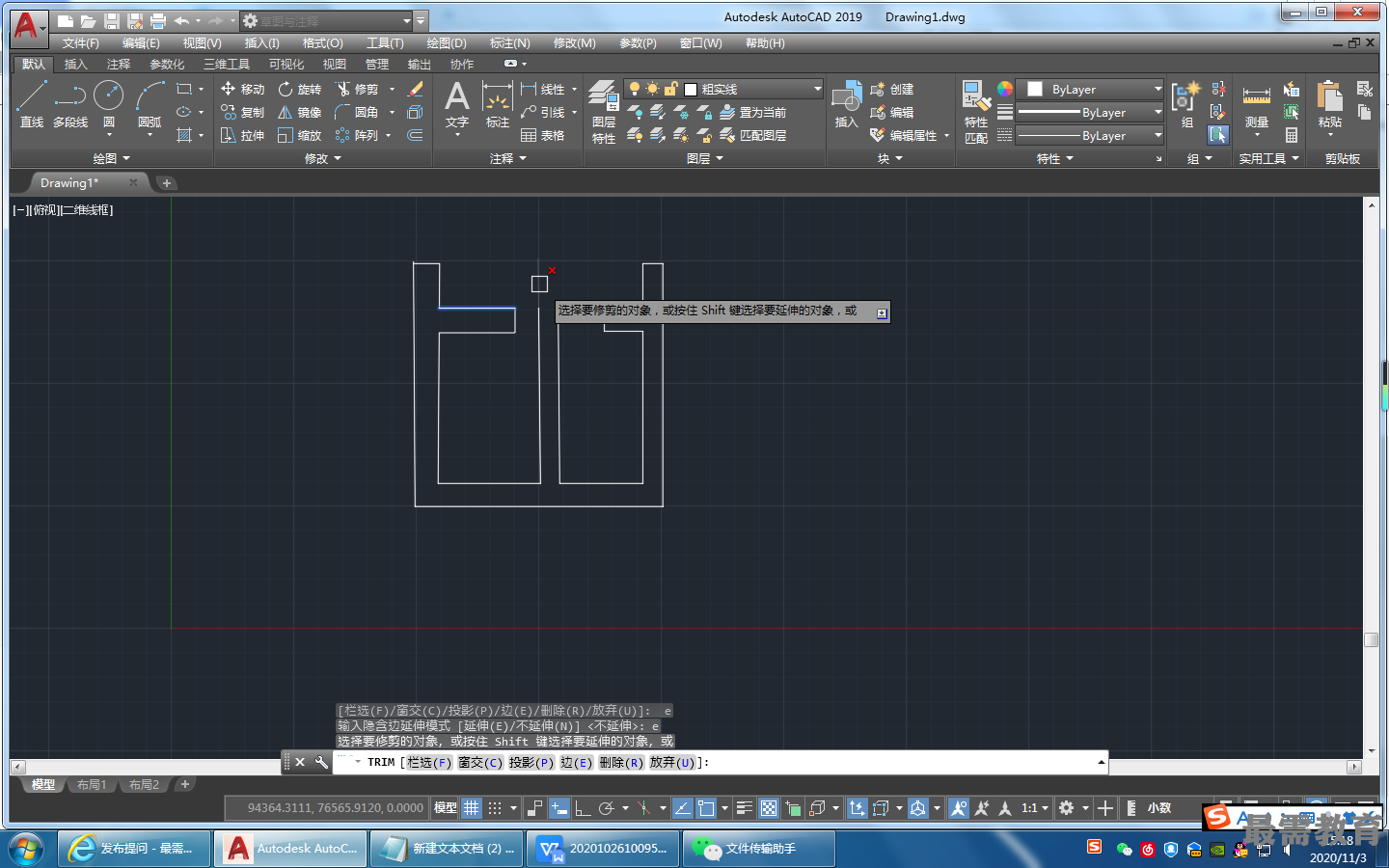This screenshot has height=868, width=1389.
Task: Toggle transparency display in status bar
Action: (769, 808)
